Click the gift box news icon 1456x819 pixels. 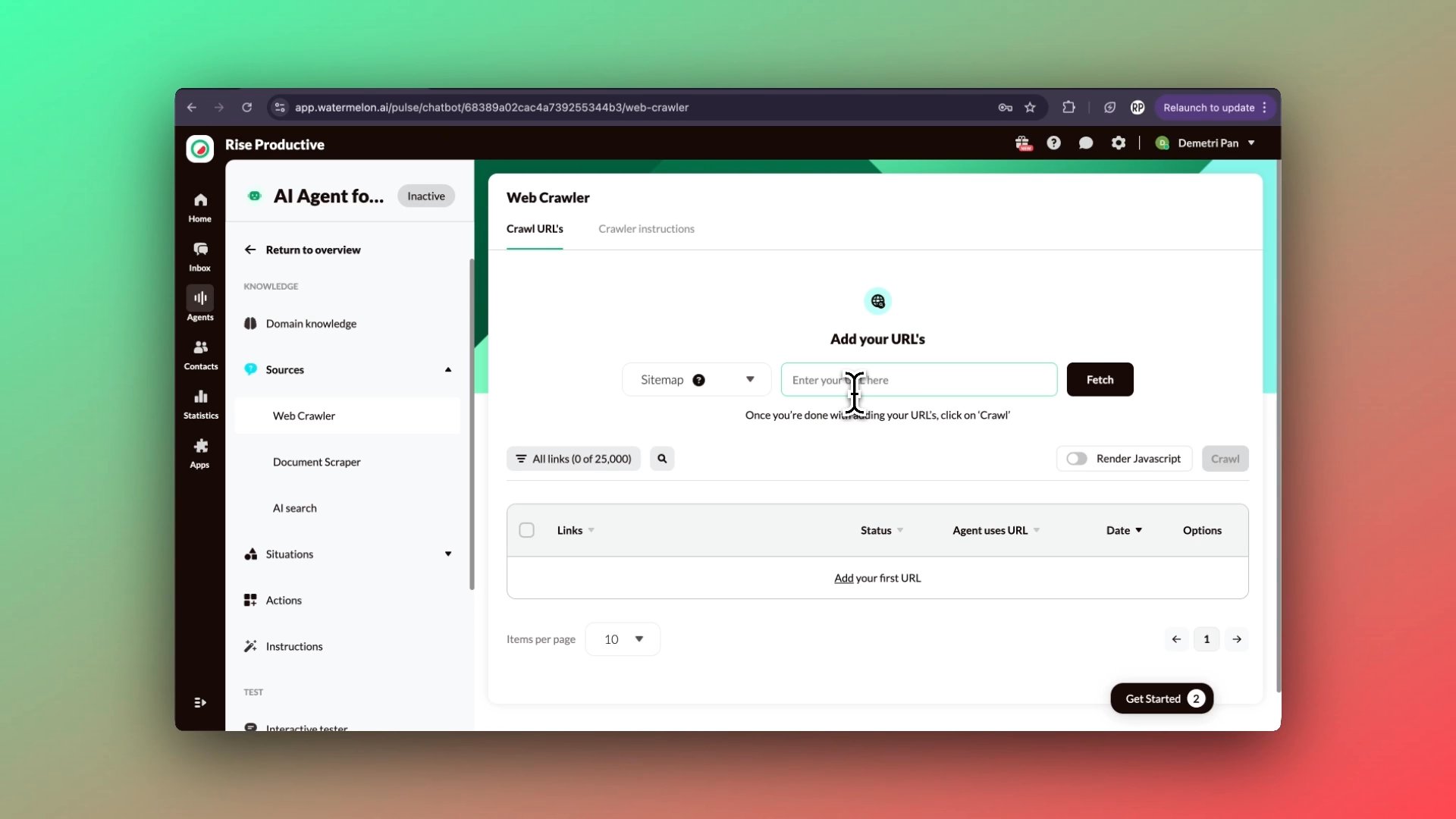1023,143
